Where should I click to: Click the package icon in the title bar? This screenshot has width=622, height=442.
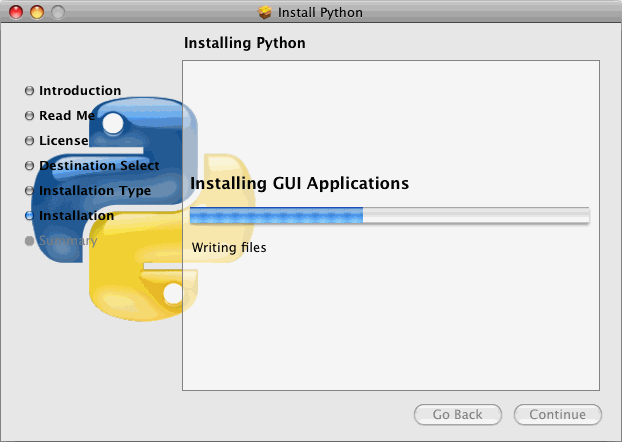265,13
